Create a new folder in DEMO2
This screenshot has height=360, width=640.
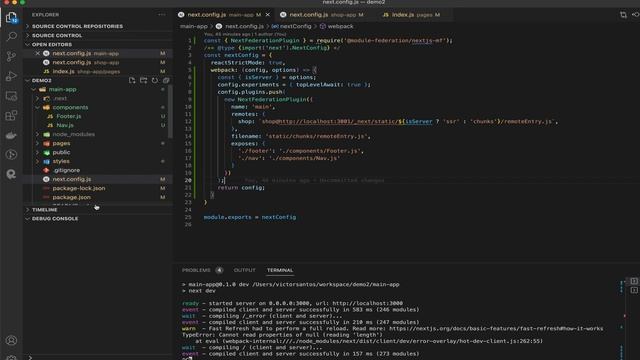[143, 80]
